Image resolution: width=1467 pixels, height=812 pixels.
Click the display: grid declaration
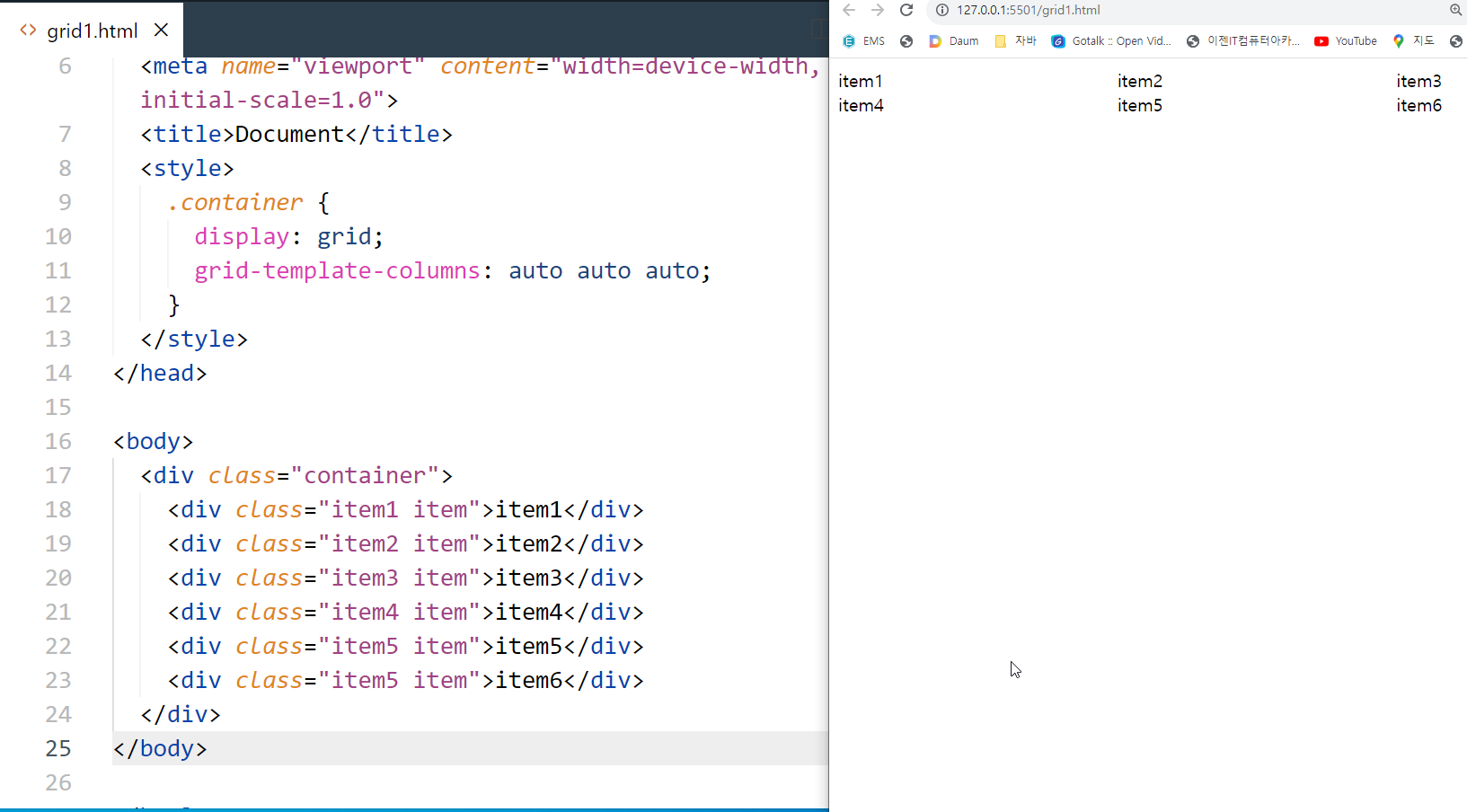pyautogui.click(x=289, y=236)
